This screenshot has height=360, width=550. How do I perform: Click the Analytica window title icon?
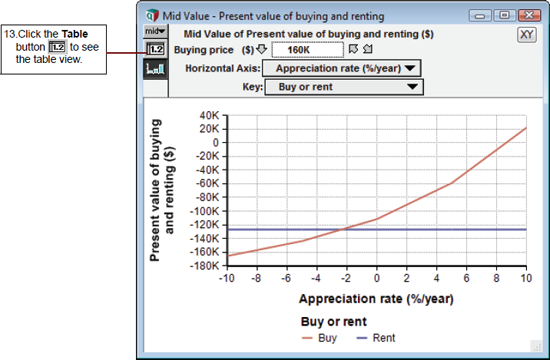[152, 16]
